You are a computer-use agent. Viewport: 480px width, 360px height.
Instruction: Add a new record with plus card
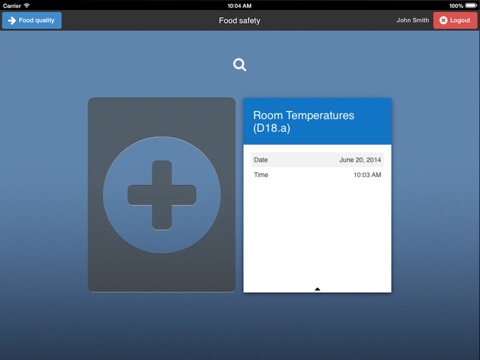(162, 195)
